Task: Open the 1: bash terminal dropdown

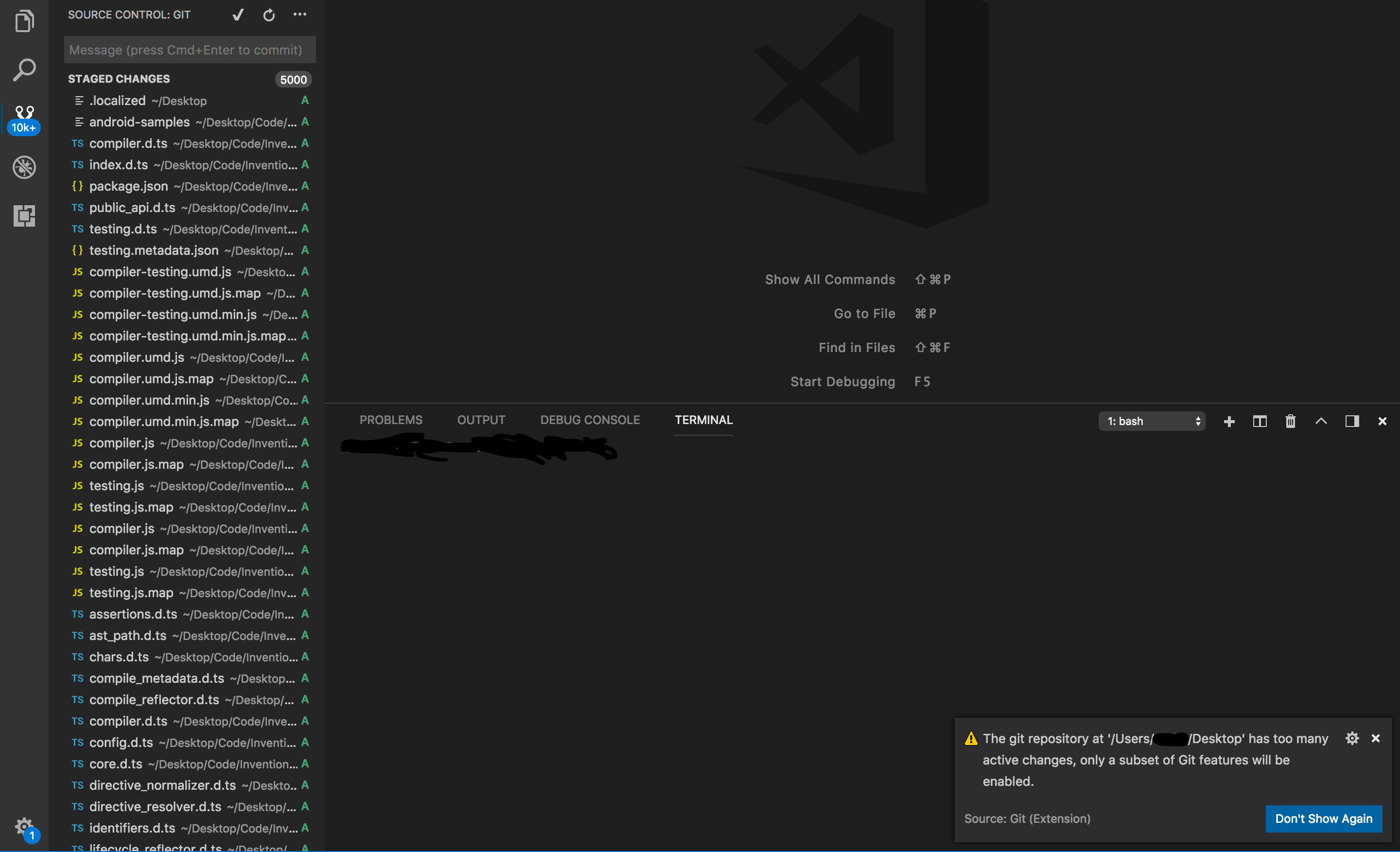Action: tap(1152, 421)
